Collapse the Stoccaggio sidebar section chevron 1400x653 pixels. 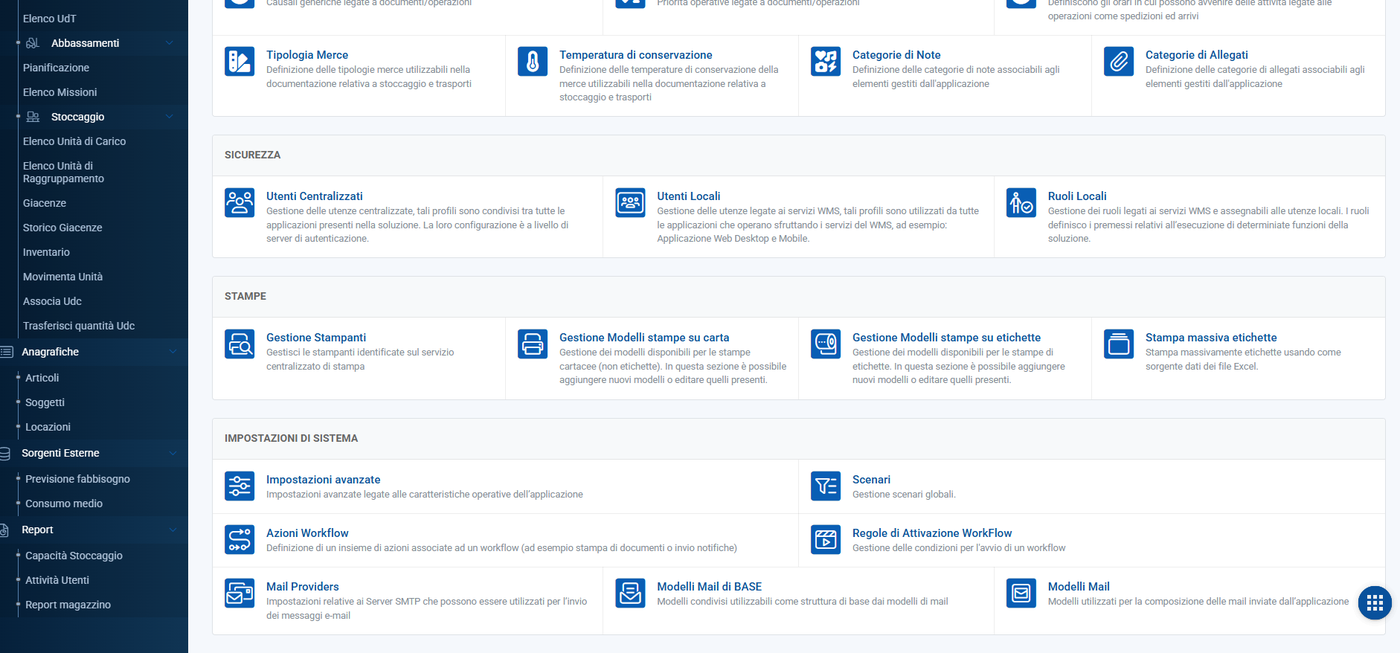click(170, 117)
